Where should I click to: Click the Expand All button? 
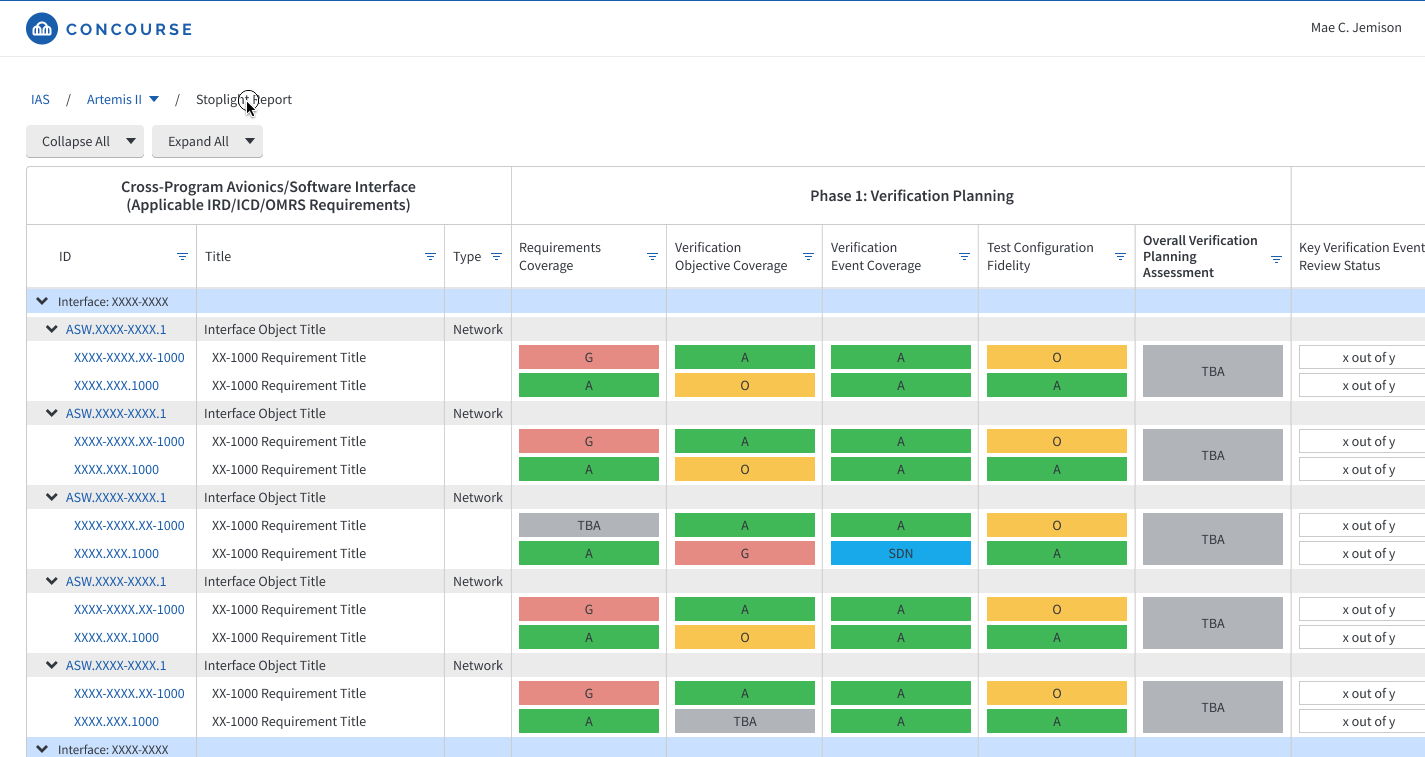click(x=198, y=141)
